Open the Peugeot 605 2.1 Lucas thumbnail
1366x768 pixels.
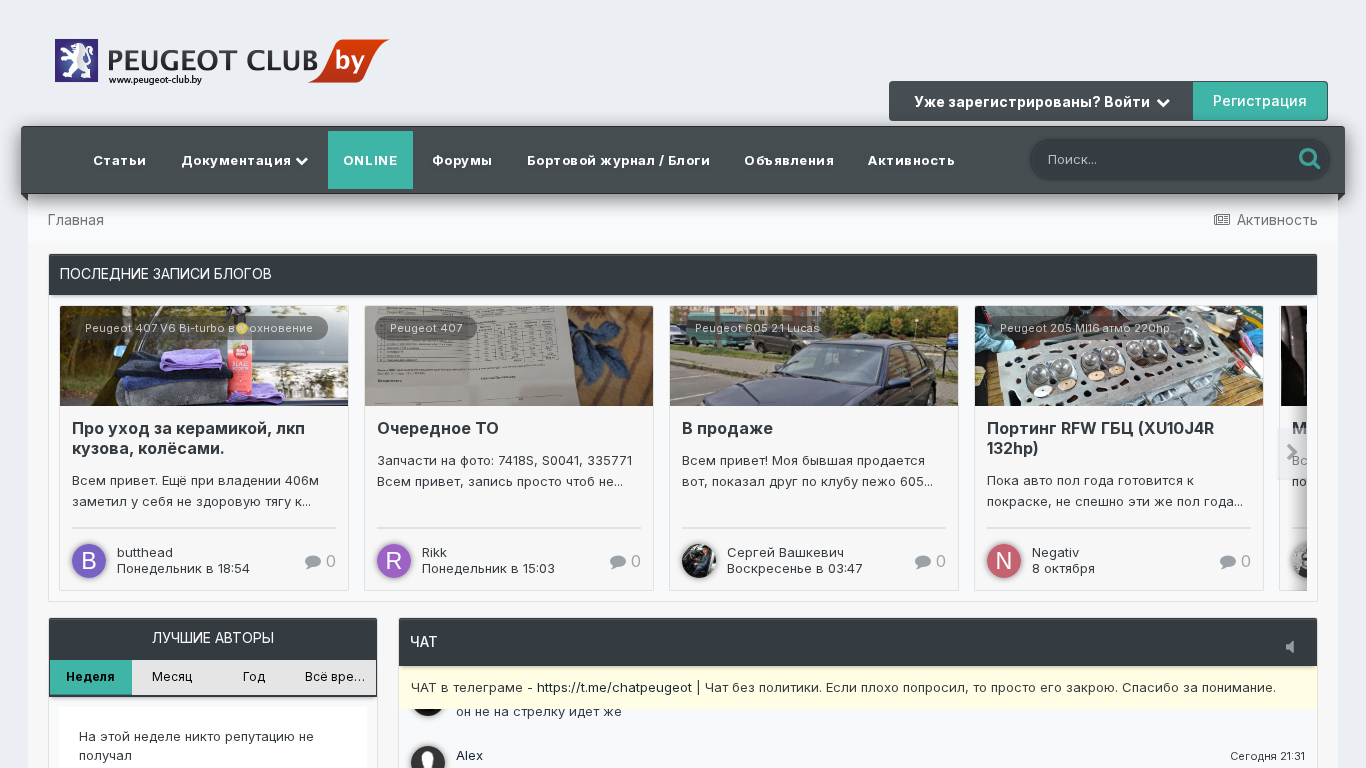click(x=814, y=356)
